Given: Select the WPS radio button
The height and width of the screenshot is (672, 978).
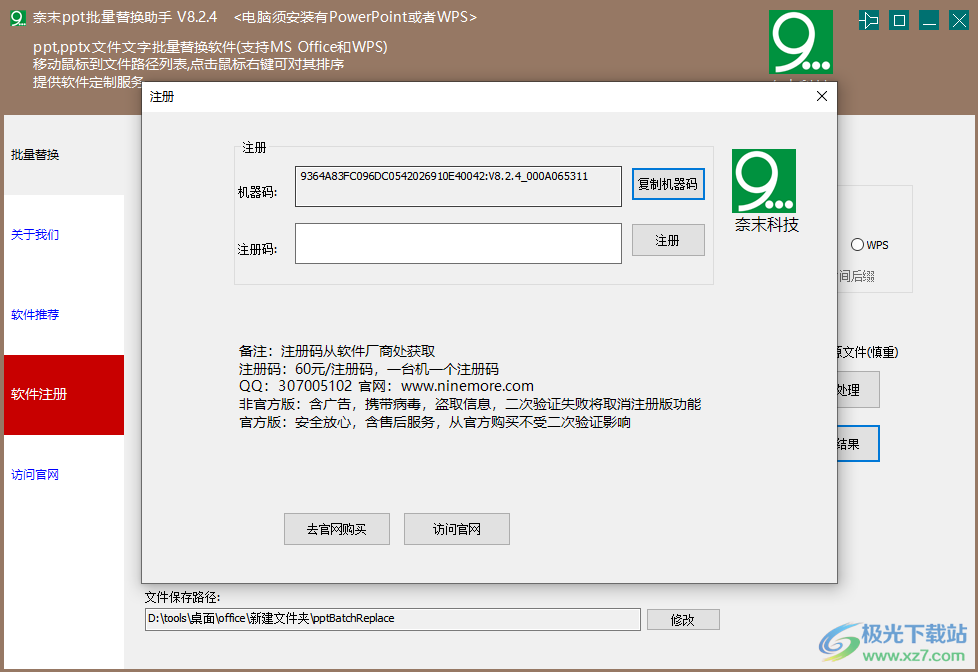Looking at the screenshot, I should [x=857, y=245].
